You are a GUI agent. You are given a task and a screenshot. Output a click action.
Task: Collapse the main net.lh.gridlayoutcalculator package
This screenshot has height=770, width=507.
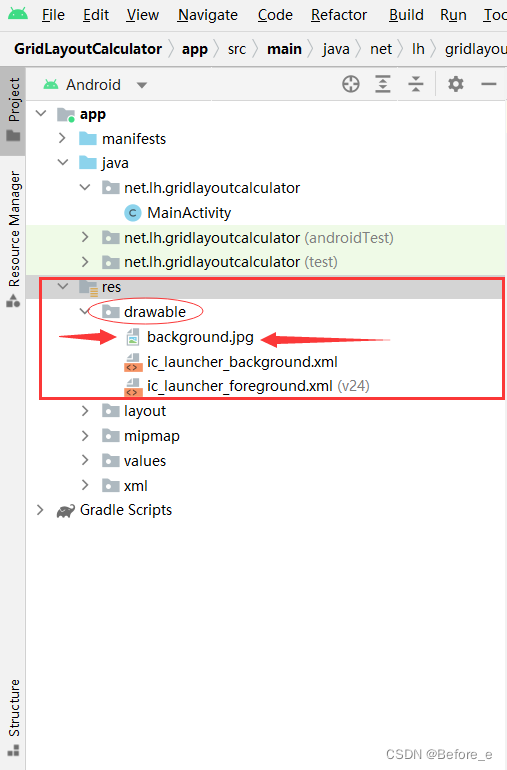coord(85,188)
